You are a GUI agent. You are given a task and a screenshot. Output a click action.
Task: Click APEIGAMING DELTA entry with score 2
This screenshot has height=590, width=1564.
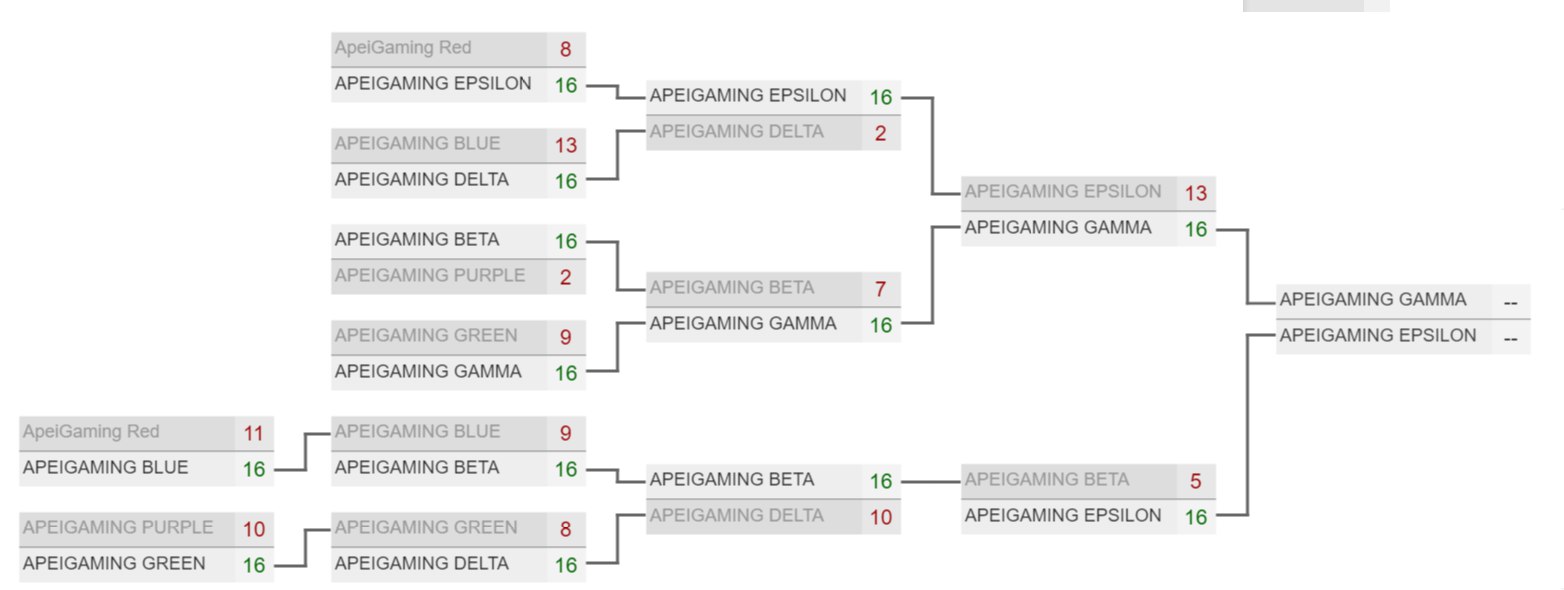[737, 132]
